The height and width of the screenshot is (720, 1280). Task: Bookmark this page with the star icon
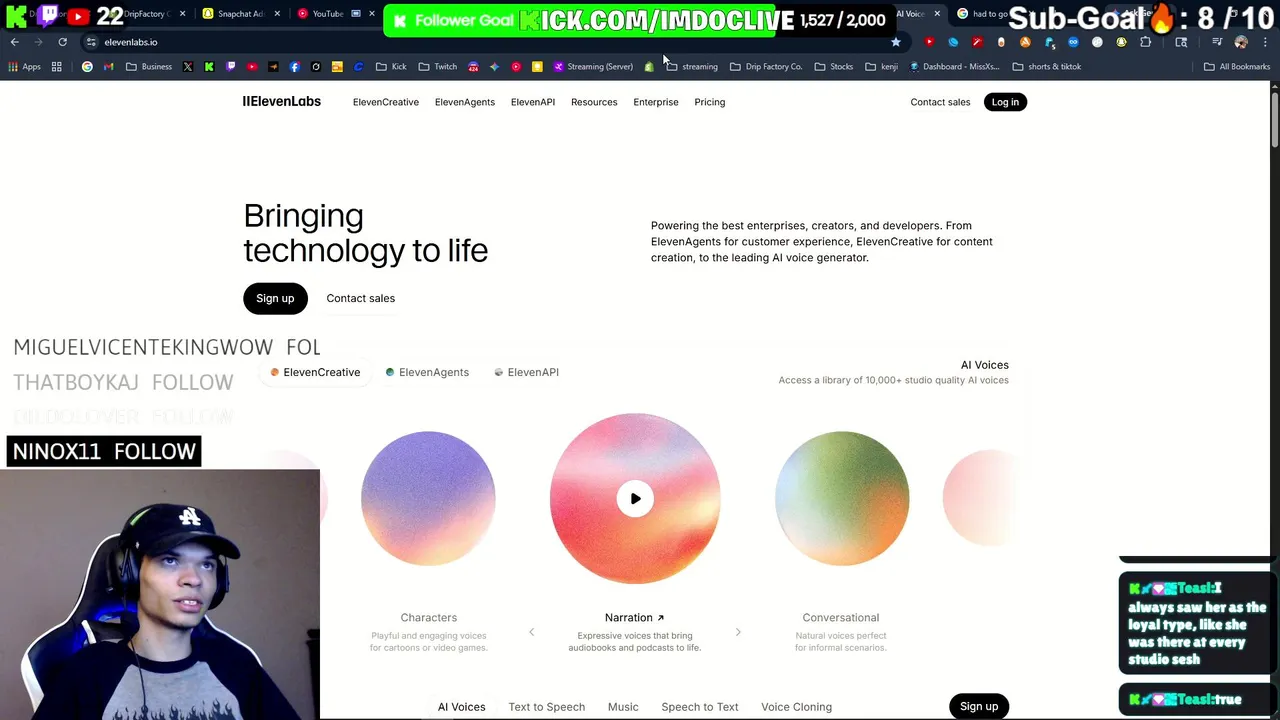(896, 42)
